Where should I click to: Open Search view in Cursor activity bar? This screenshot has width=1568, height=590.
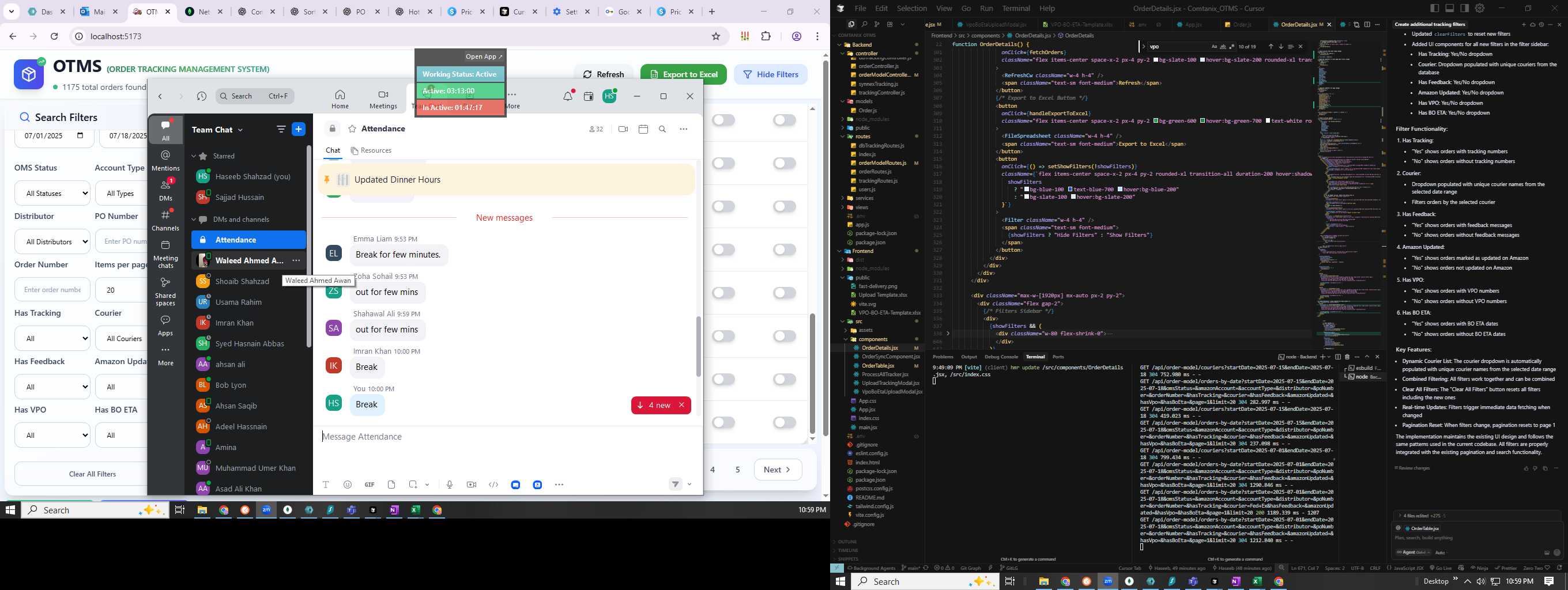coord(864,24)
